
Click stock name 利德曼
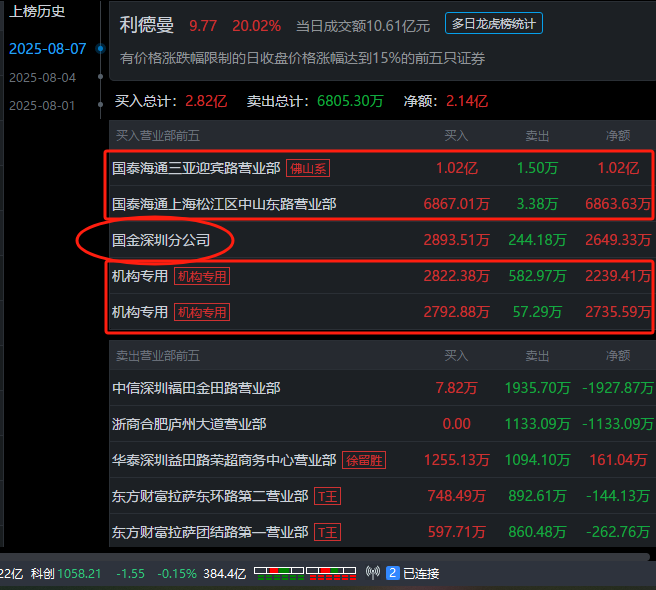pyautogui.click(x=146, y=25)
